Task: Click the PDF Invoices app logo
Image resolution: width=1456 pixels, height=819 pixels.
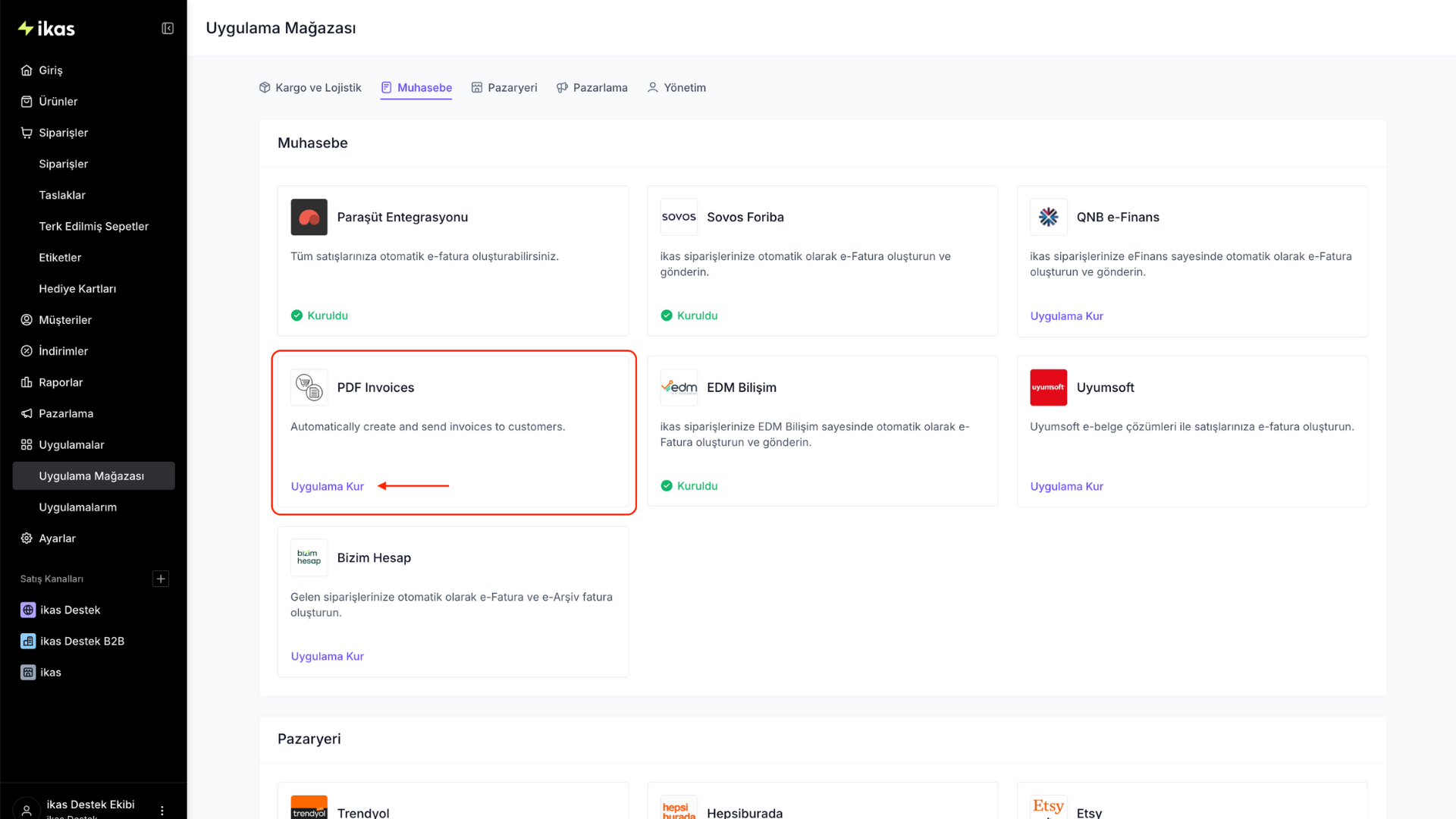Action: coord(309,388)
